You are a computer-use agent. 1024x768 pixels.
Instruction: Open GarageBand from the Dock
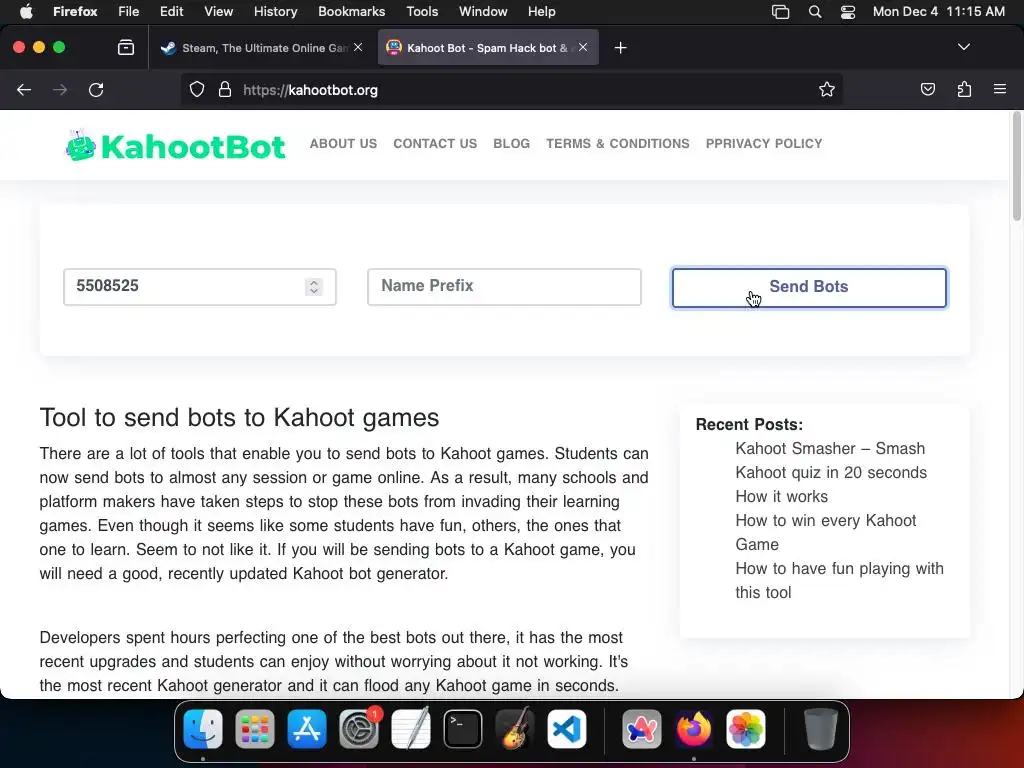[x=515, y=729]
